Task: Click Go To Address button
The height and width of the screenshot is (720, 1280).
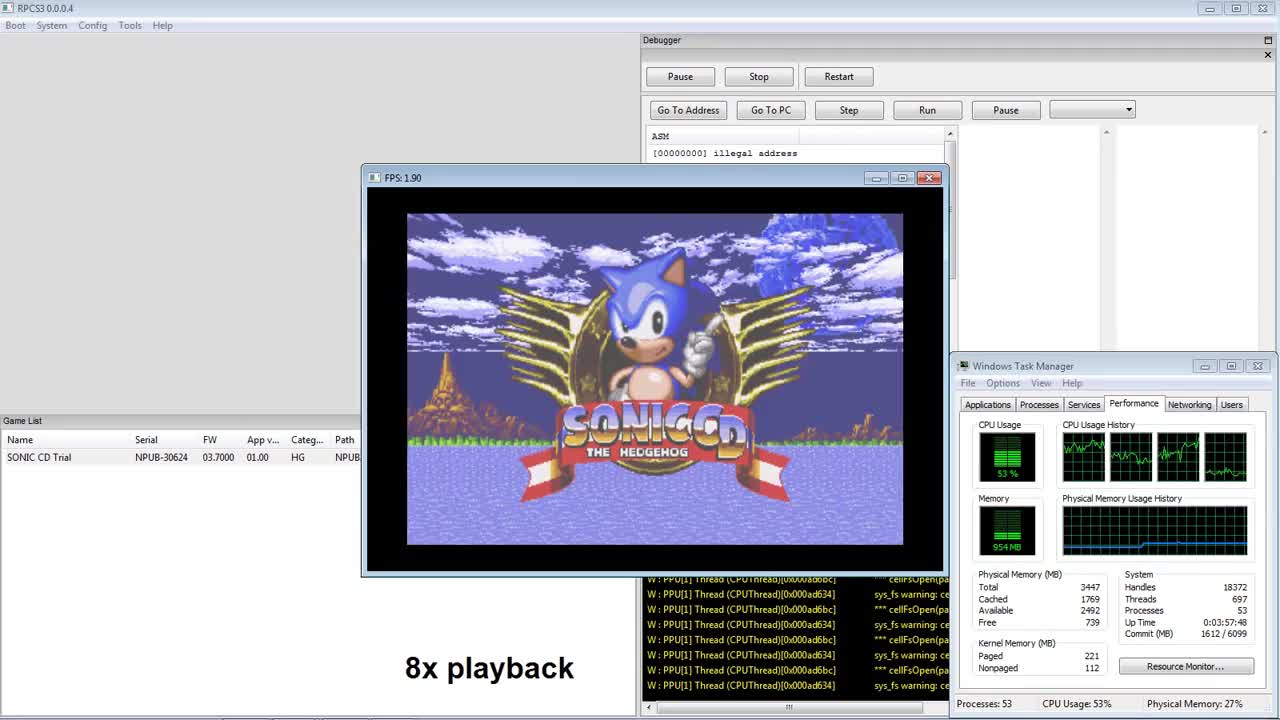Action: point(688,110)
